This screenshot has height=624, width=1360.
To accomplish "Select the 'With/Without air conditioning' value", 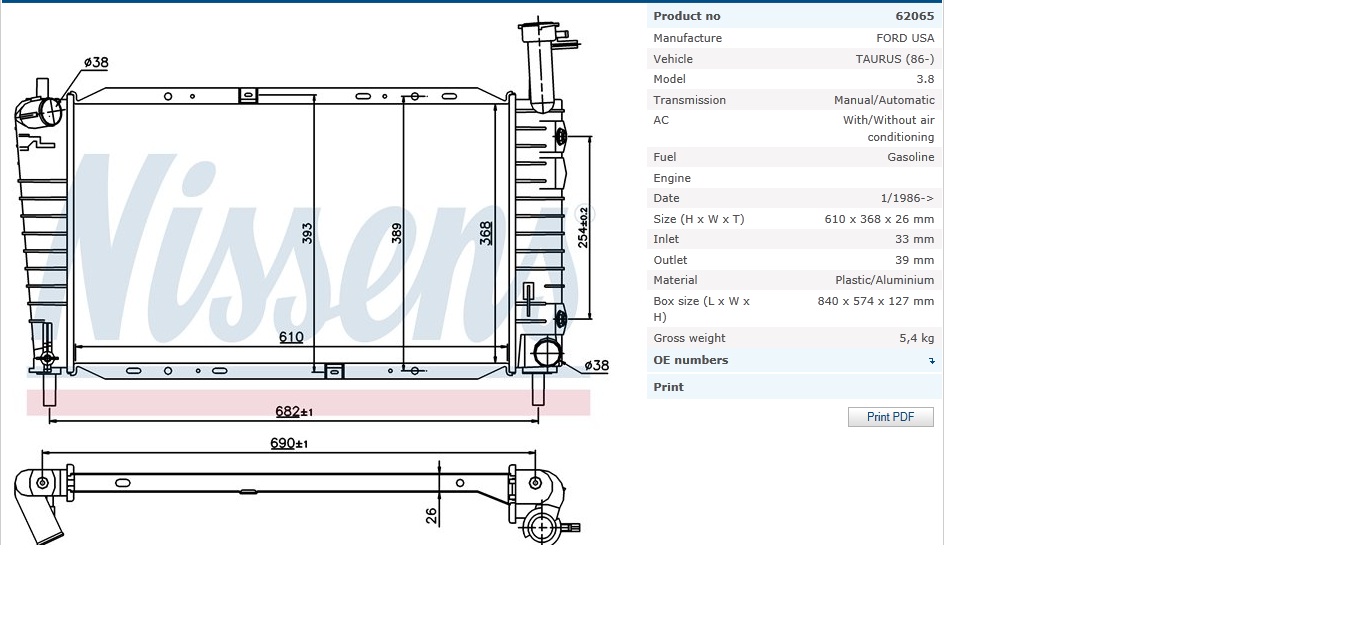I will click(888, 128).
